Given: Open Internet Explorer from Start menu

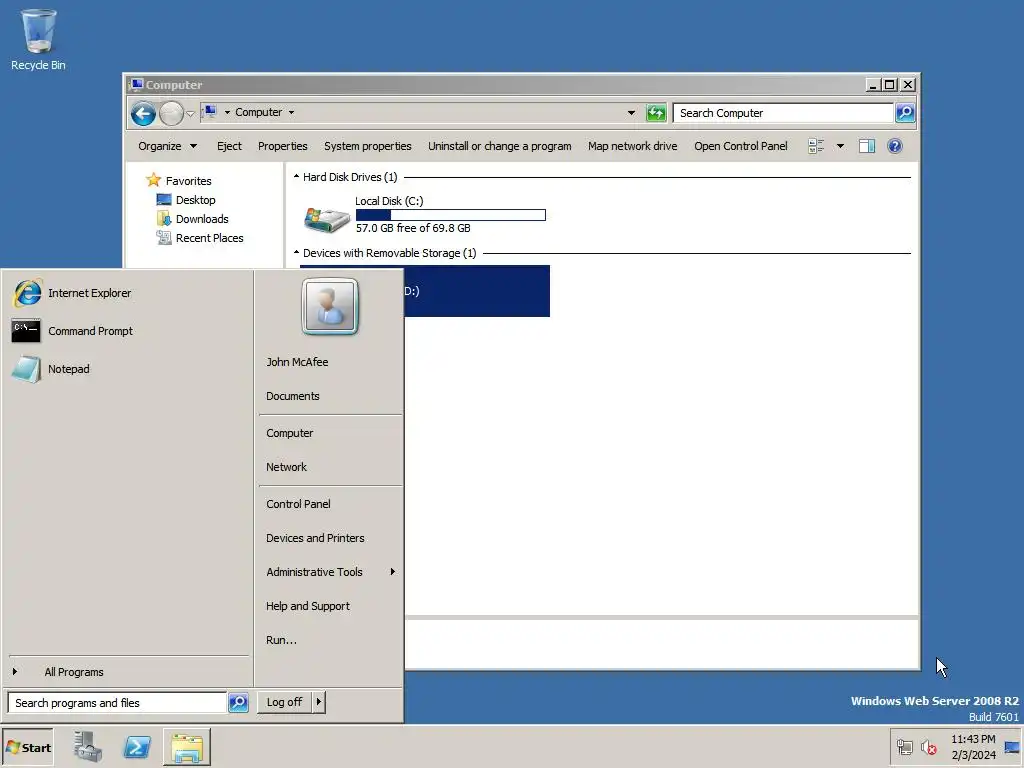Looking at the screenshot, I should click(72, 293).
